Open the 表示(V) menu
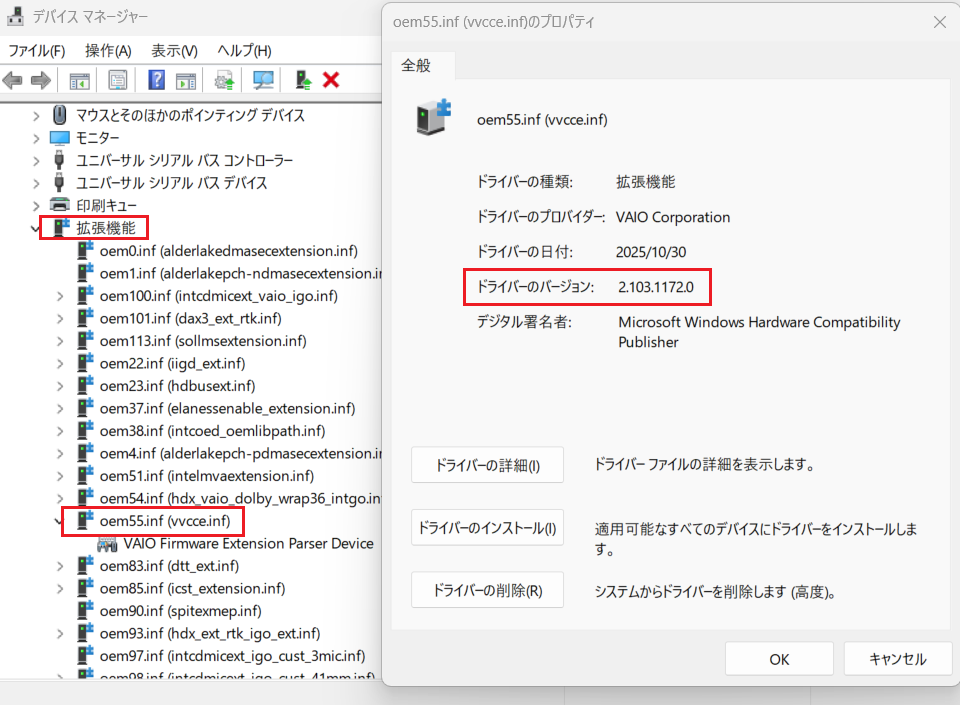Viewport: 960px width, 705px height. coord(174,51)
